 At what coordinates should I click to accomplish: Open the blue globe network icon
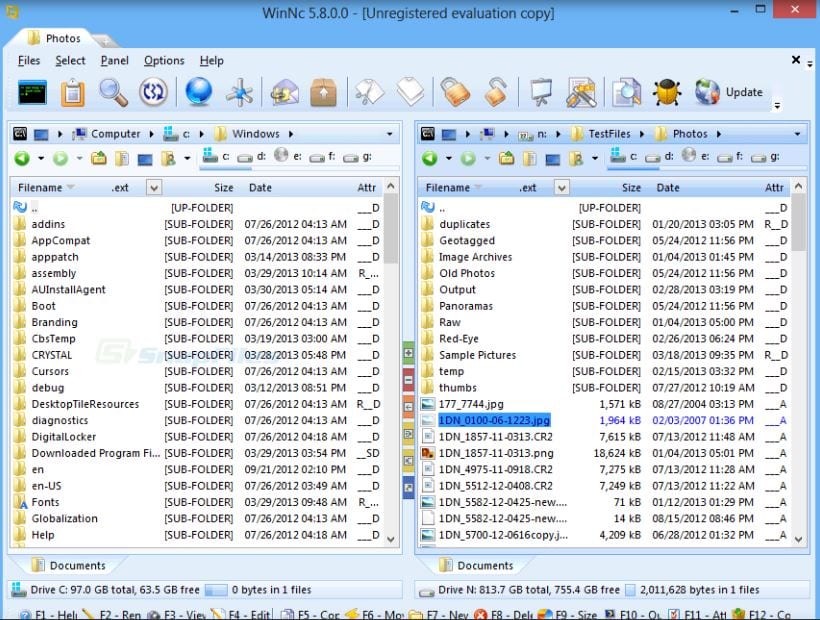tap(199, 91)
